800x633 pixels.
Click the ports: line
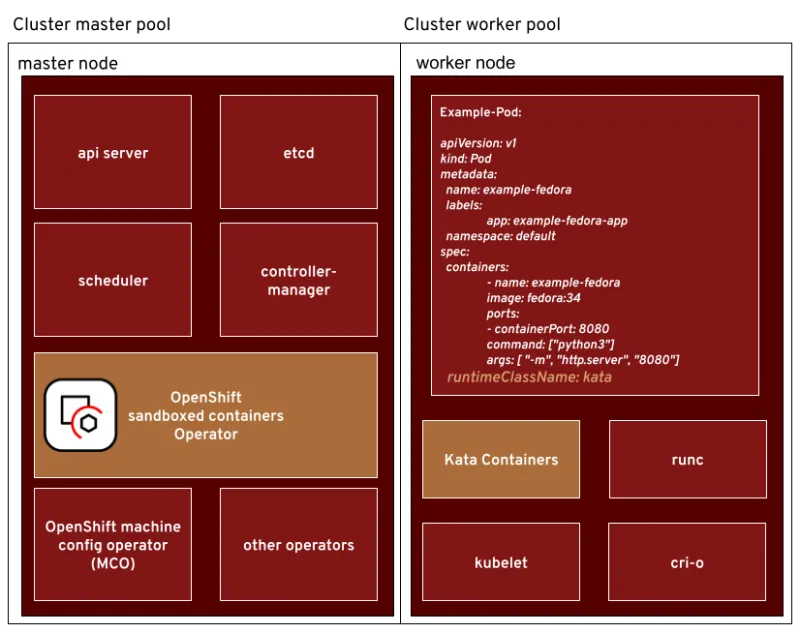(503, 313)
